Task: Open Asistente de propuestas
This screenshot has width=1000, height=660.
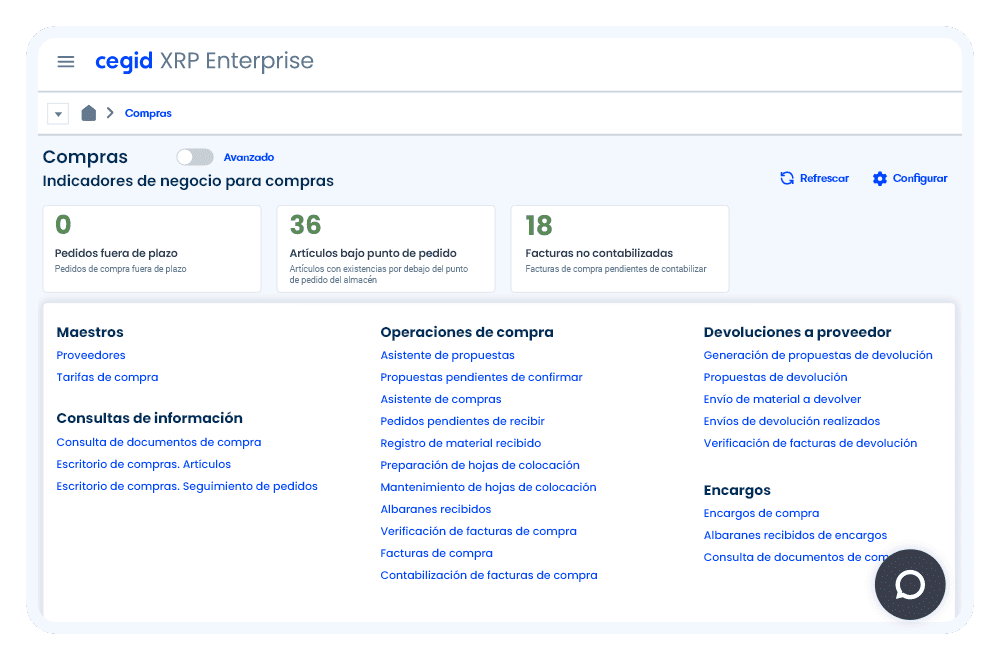Action: [x=447, y=355]
